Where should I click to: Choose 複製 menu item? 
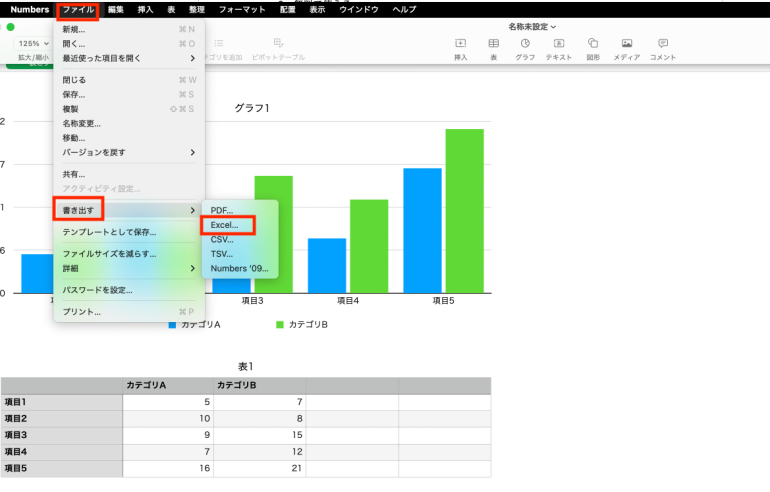[x=129, y=109]
